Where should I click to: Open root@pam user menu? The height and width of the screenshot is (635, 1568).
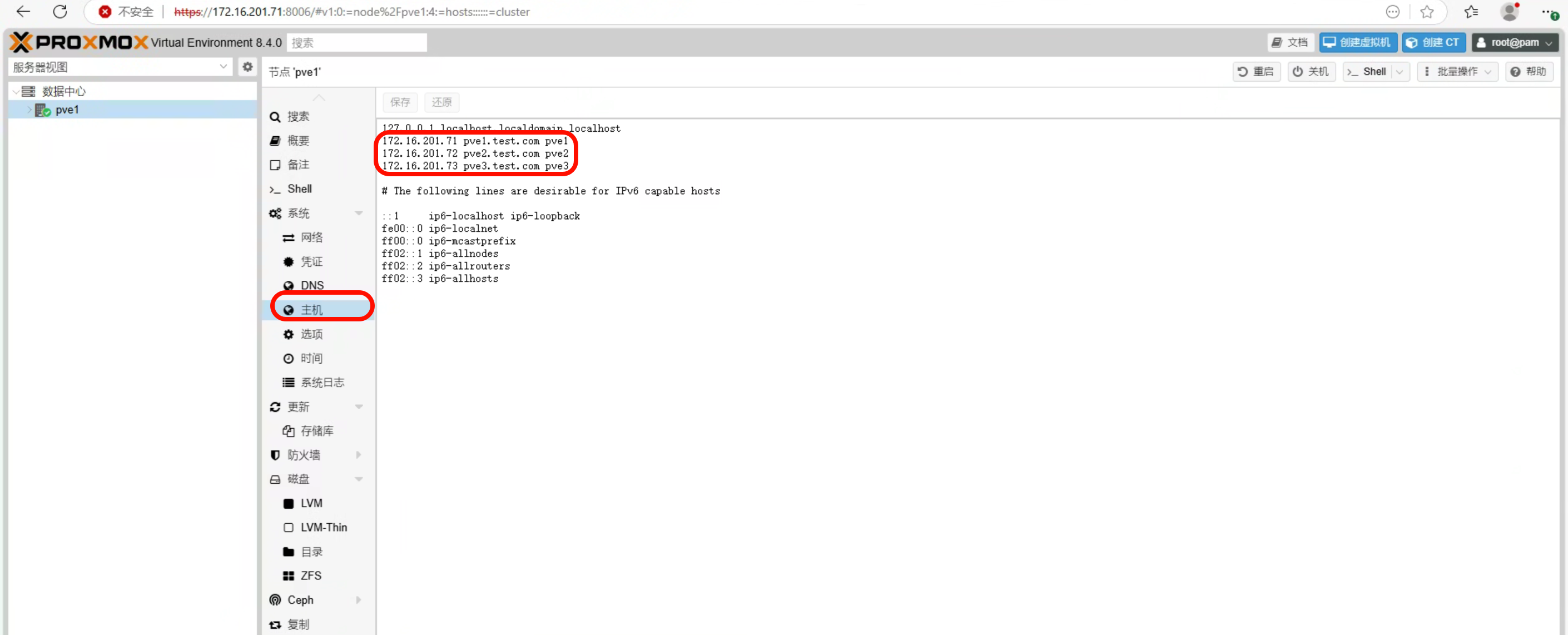point(1515,43)
